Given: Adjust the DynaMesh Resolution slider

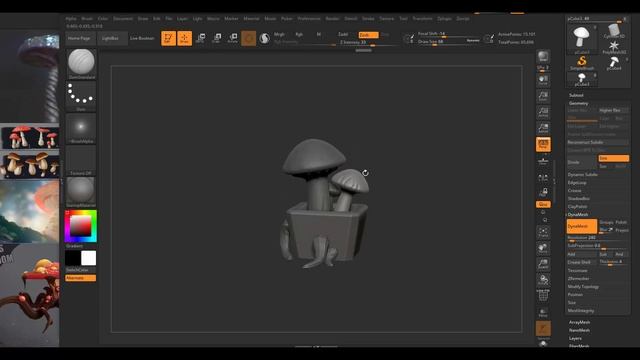Looking at the screenshot, I should point(598,238).
